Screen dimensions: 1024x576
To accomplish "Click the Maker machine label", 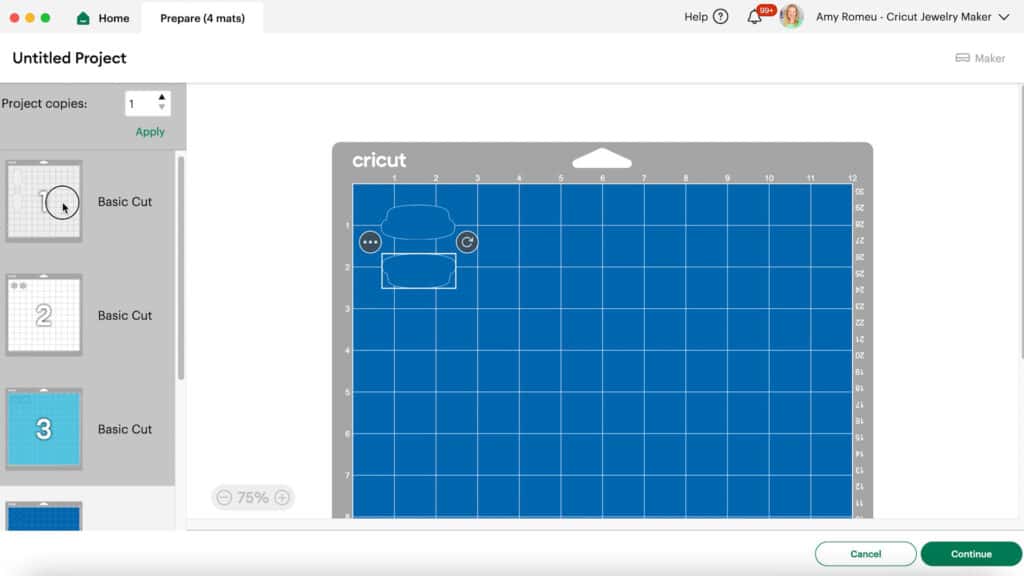I will coord(989,58).
